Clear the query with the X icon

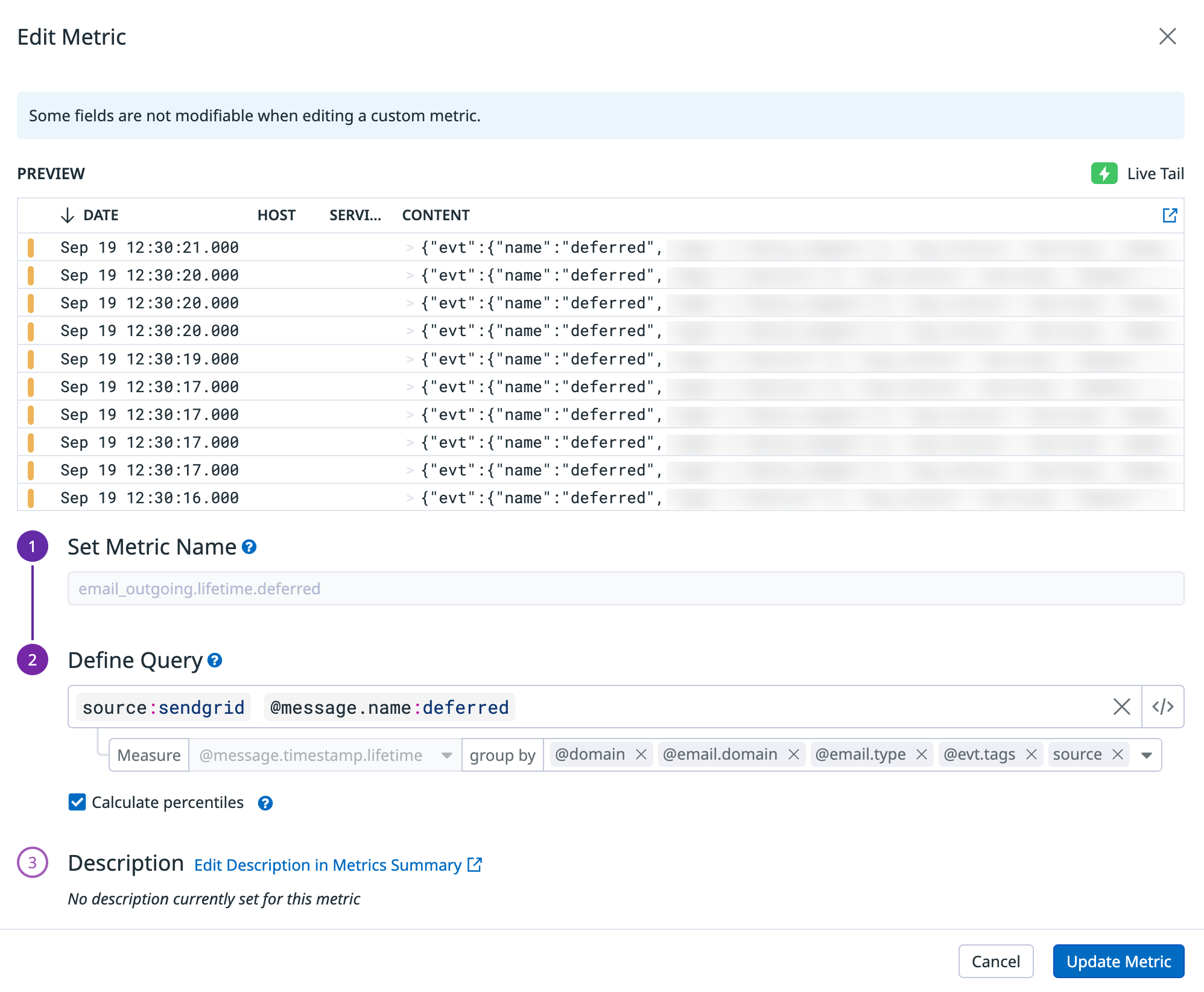click(x=1122, y=707)
